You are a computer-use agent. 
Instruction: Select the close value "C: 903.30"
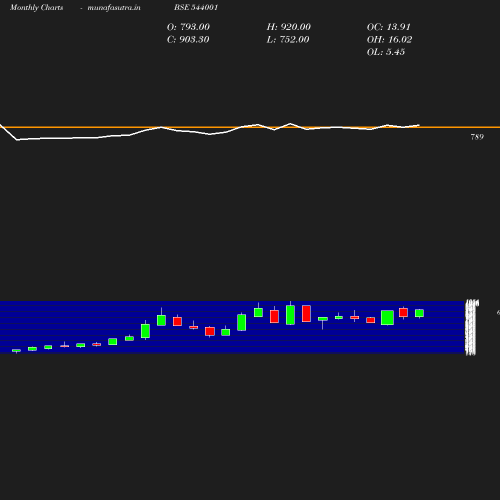(x=188, y=39)
